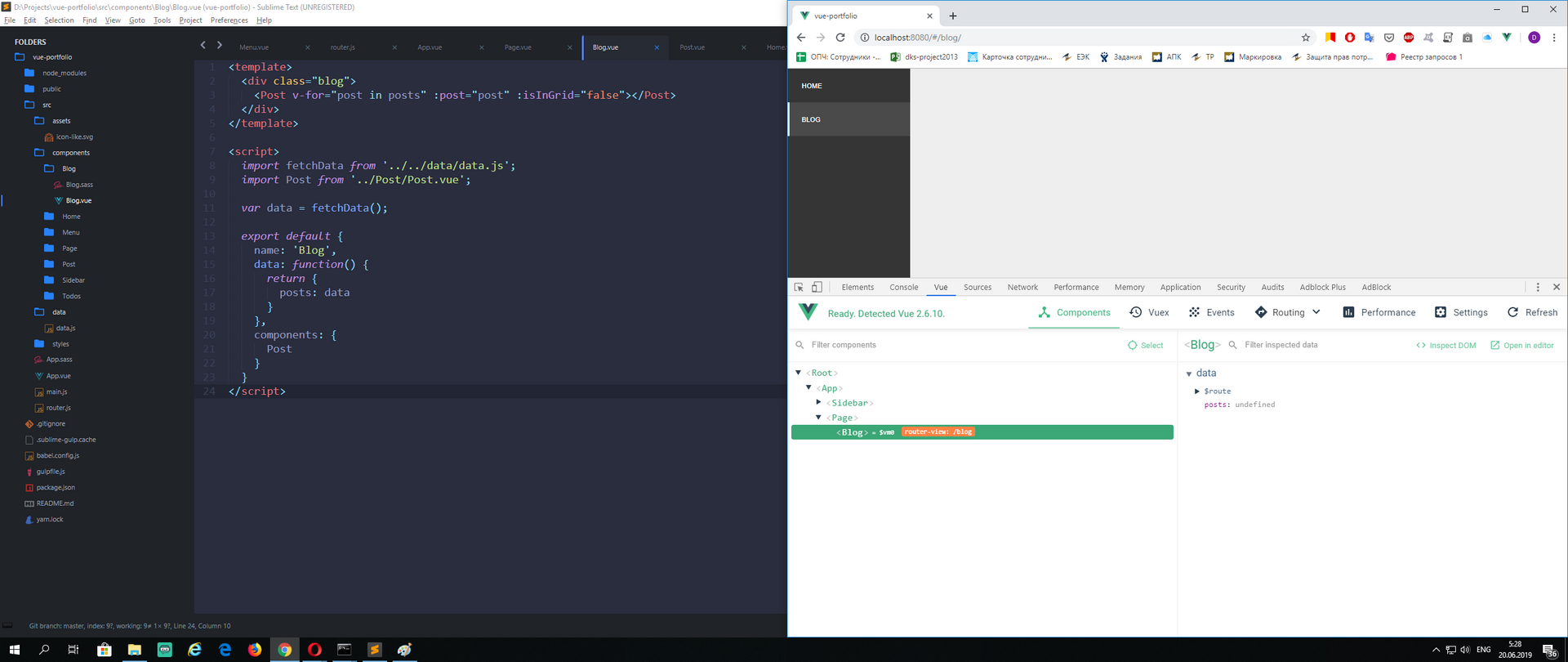Expand the Routing dropdown
The image size is (1568, 662).
[1288, 312]
